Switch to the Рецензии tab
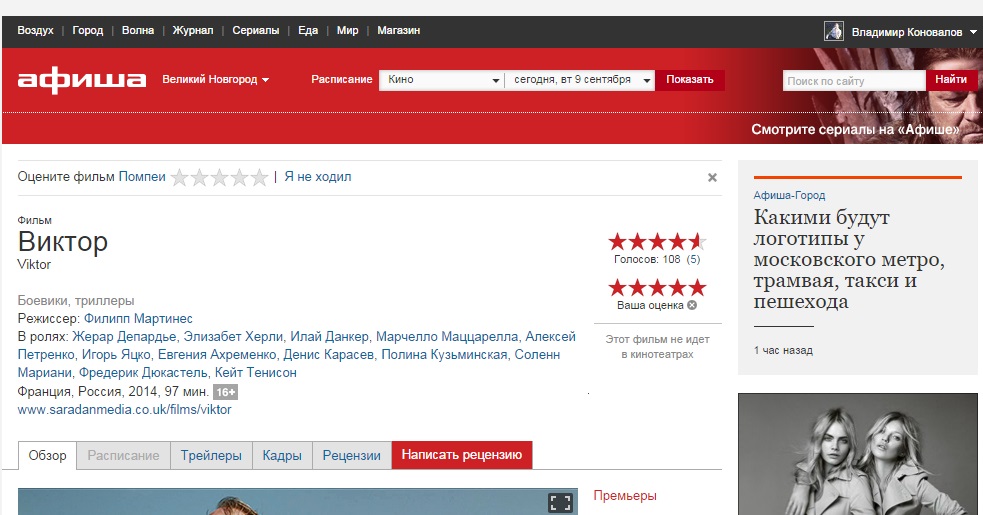The image size is (983, 515). [x=352, y=455]
